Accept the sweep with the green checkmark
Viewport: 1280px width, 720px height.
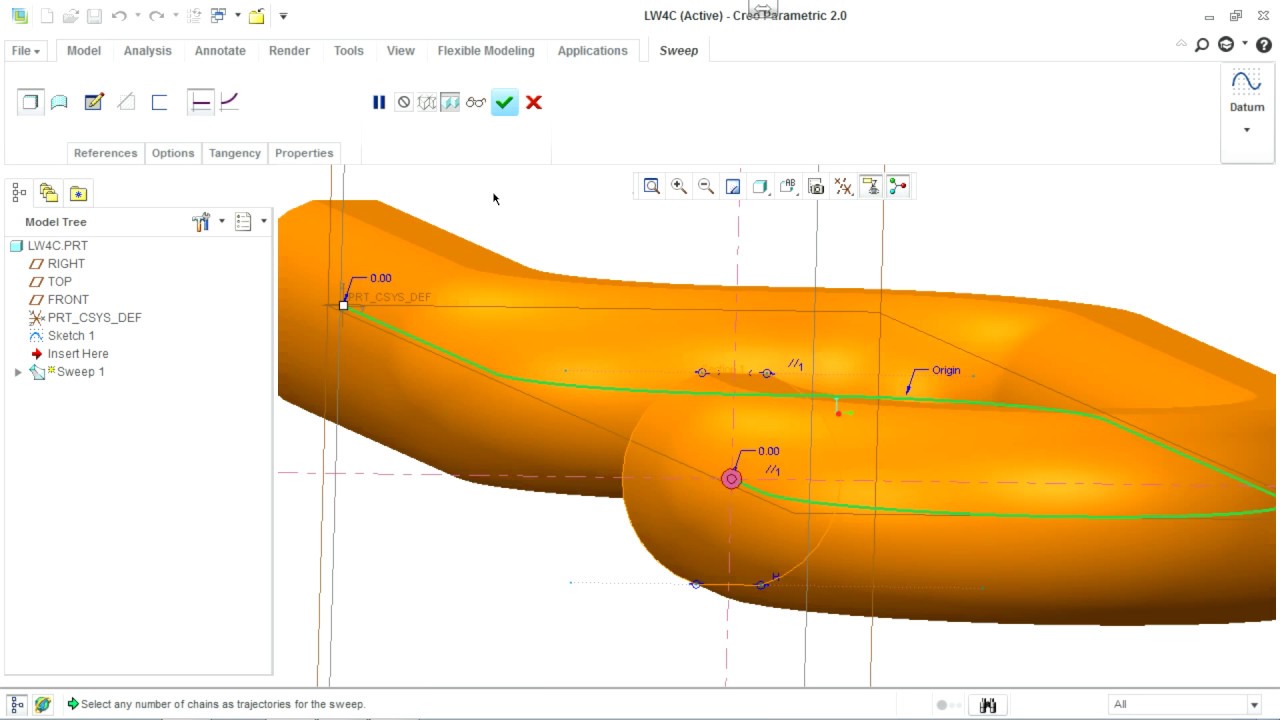(x=504, y=102)
